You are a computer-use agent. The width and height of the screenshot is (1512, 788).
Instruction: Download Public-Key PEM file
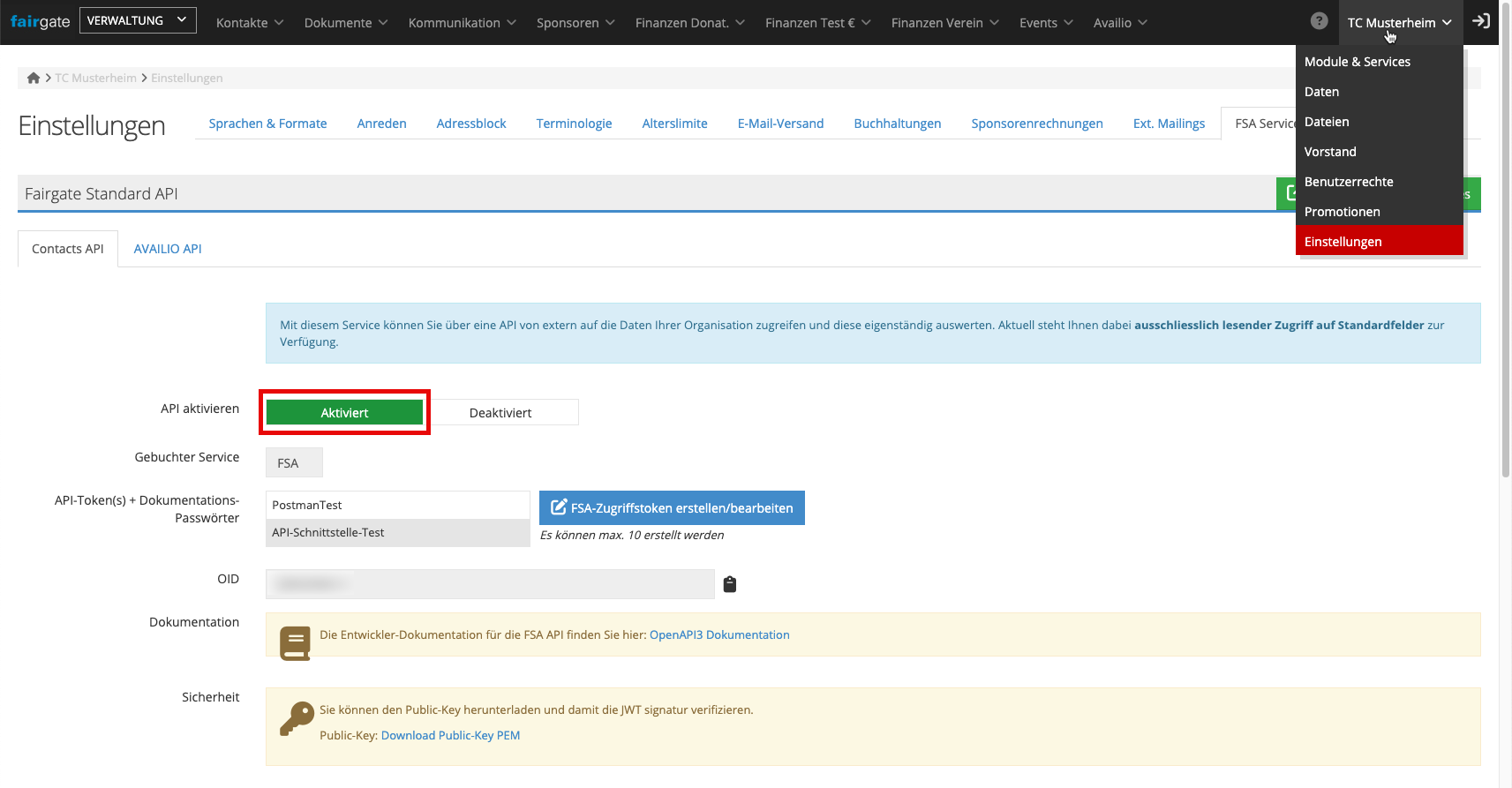(450, 735)
